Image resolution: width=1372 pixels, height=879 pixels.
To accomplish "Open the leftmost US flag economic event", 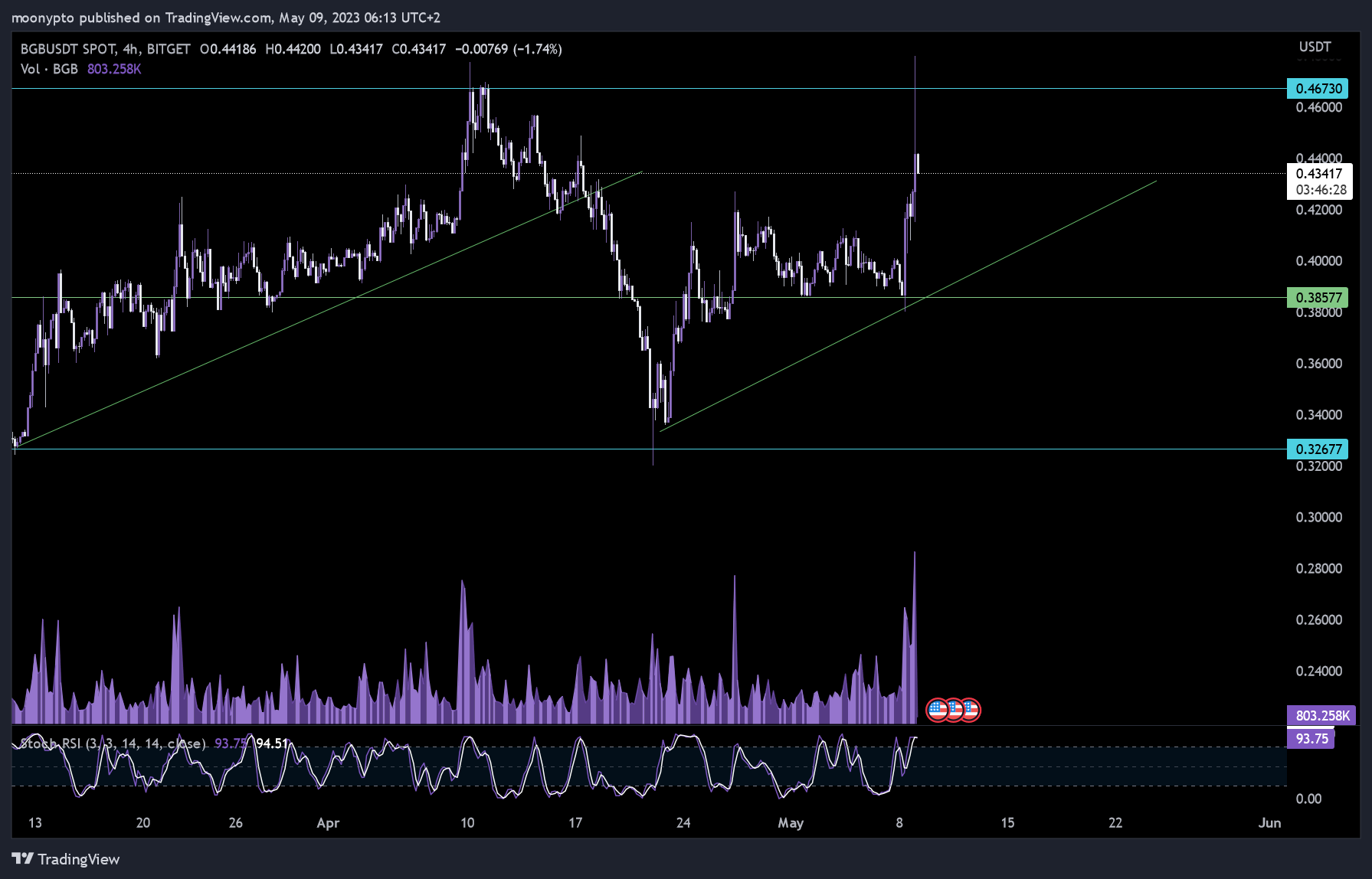I will (x=937, y=710).
